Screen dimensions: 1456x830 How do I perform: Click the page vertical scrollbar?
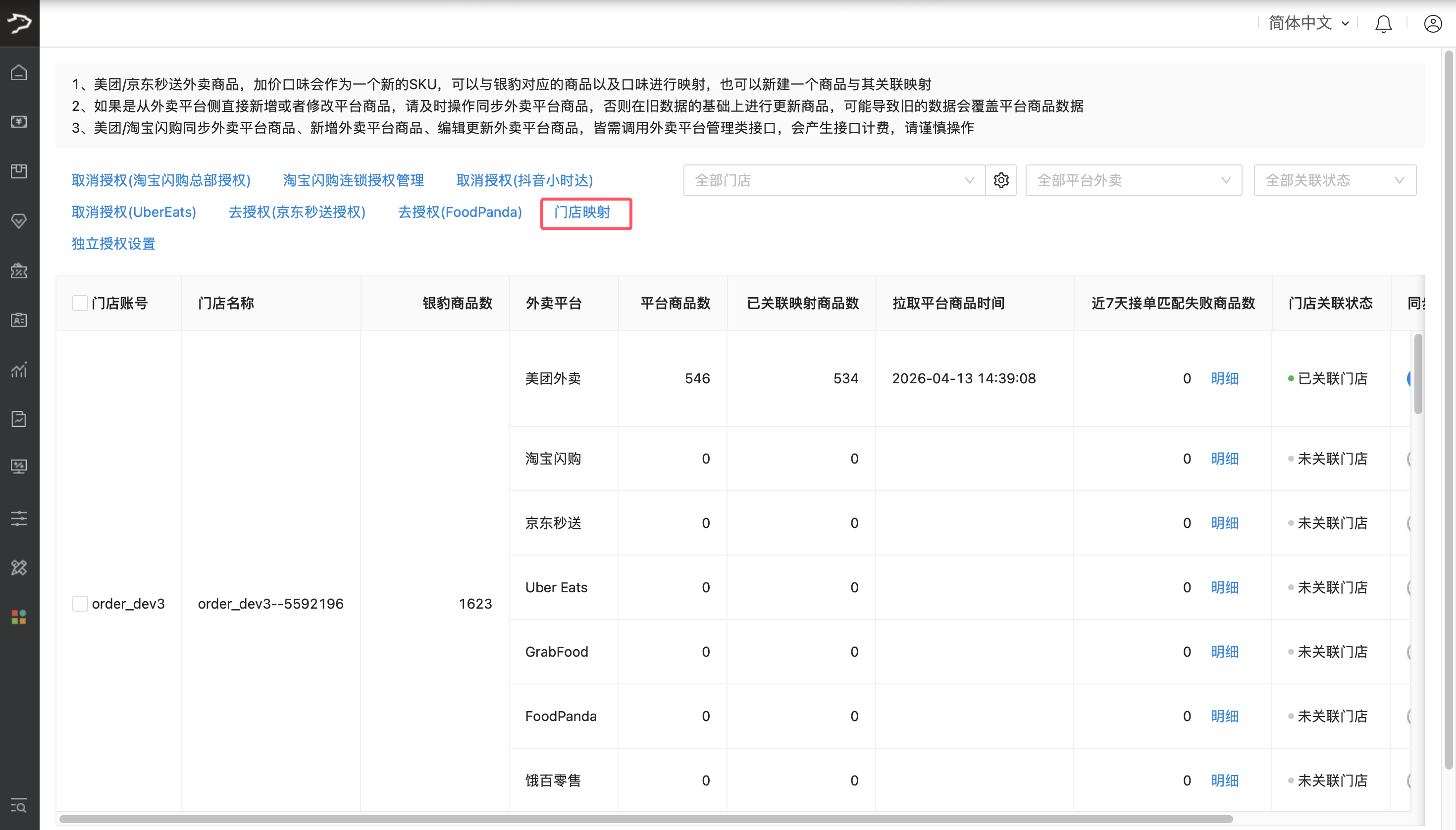pos(1449,411)
